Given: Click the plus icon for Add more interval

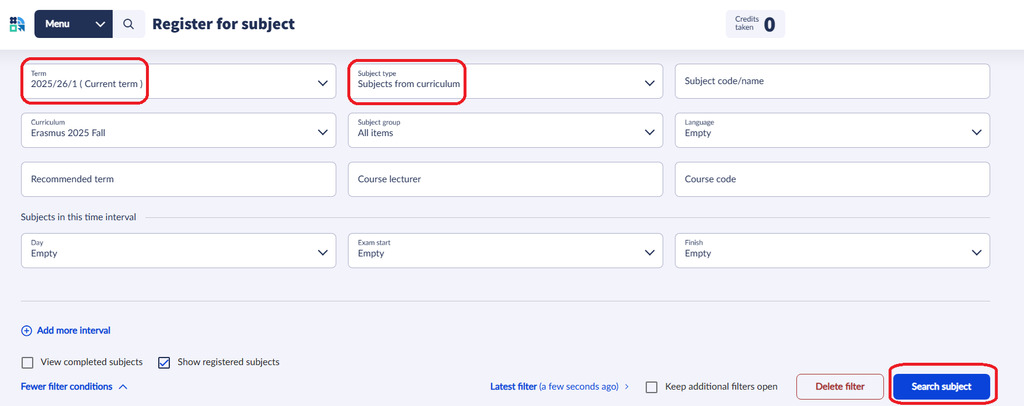Looking at the screenshot, I should 26,330.
